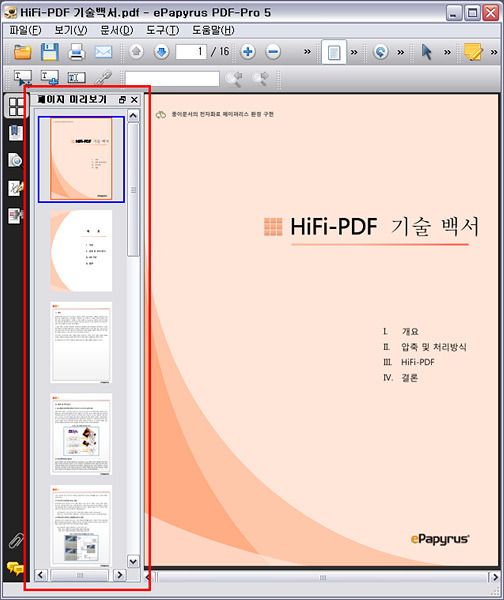
Task: Open the signatures panel icon in the sidebar
Action: coord(15,188)
